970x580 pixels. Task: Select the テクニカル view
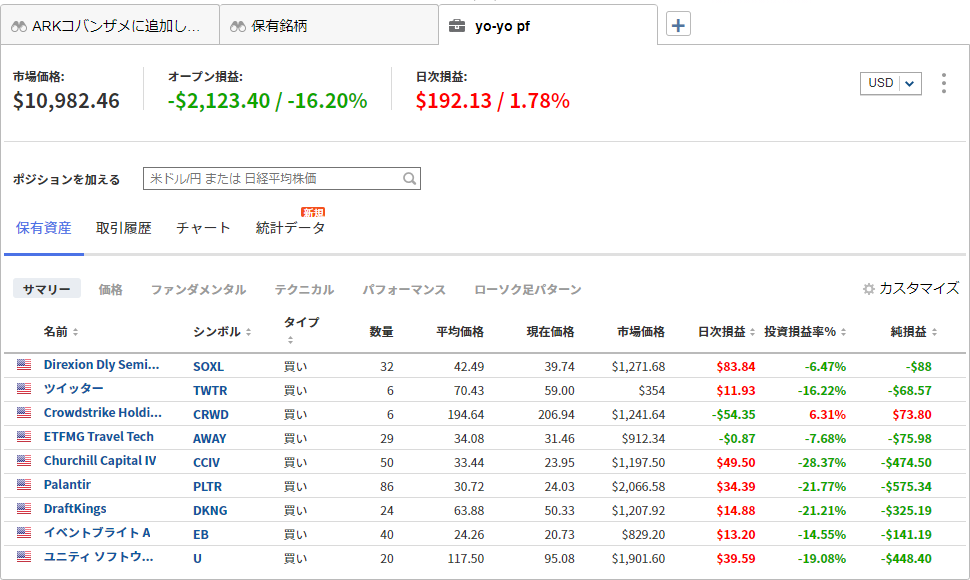pyautogui.click(x=304, y=289)
